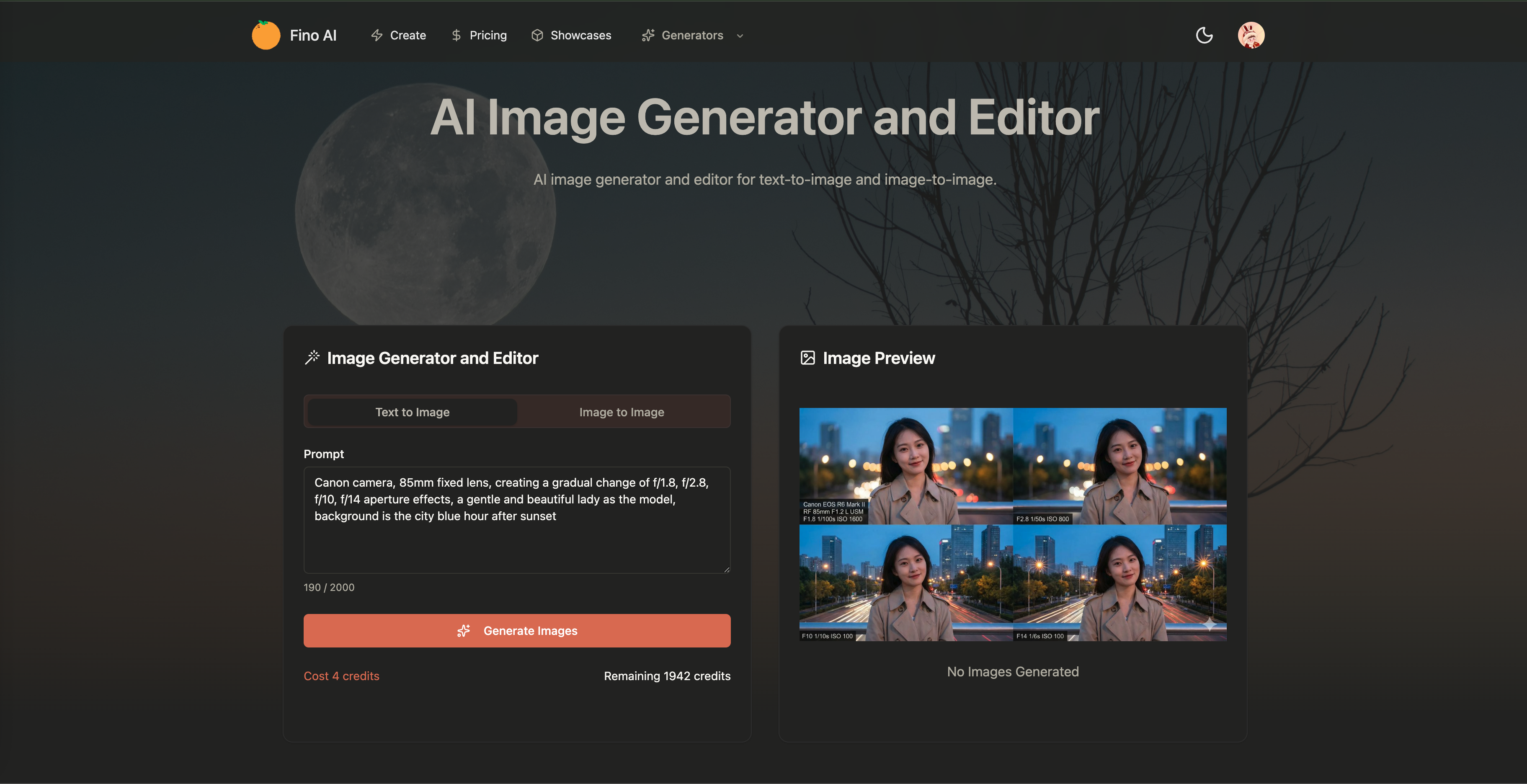The height and width of the screenshot is (784, 1527).
Task: Navigate to Showcases in the top menu
Action: [580, 35]
